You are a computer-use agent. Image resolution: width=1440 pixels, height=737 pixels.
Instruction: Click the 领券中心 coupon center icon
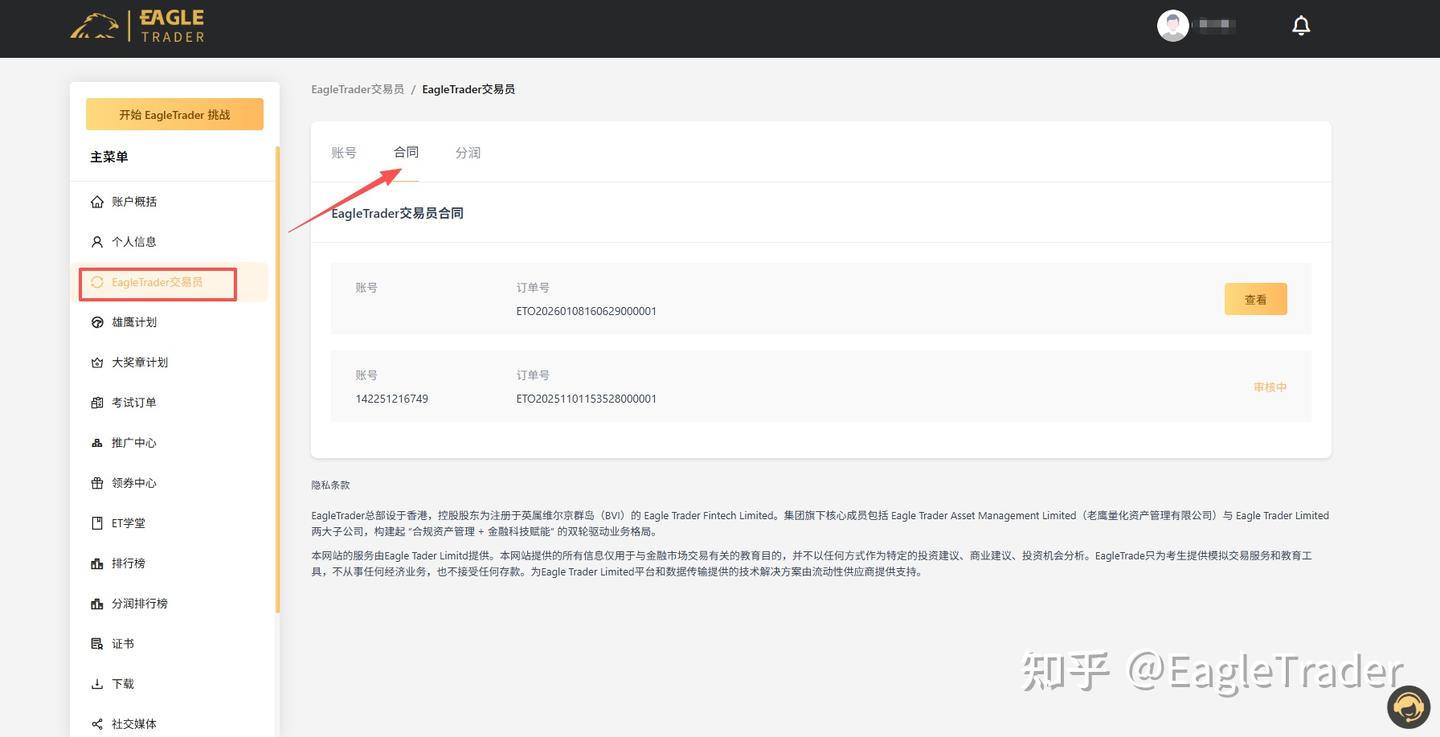coord(95,482)
